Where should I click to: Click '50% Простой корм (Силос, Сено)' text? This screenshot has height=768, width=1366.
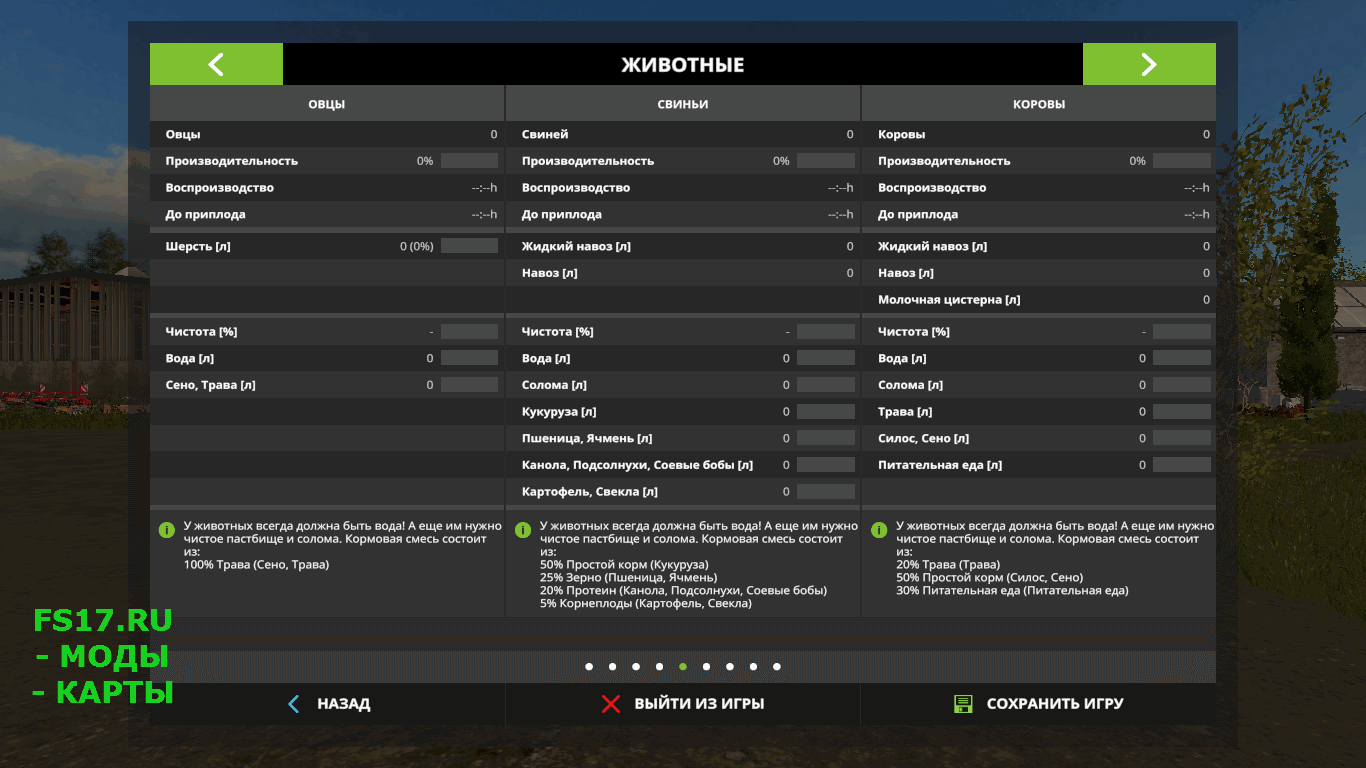click(989, 578)
